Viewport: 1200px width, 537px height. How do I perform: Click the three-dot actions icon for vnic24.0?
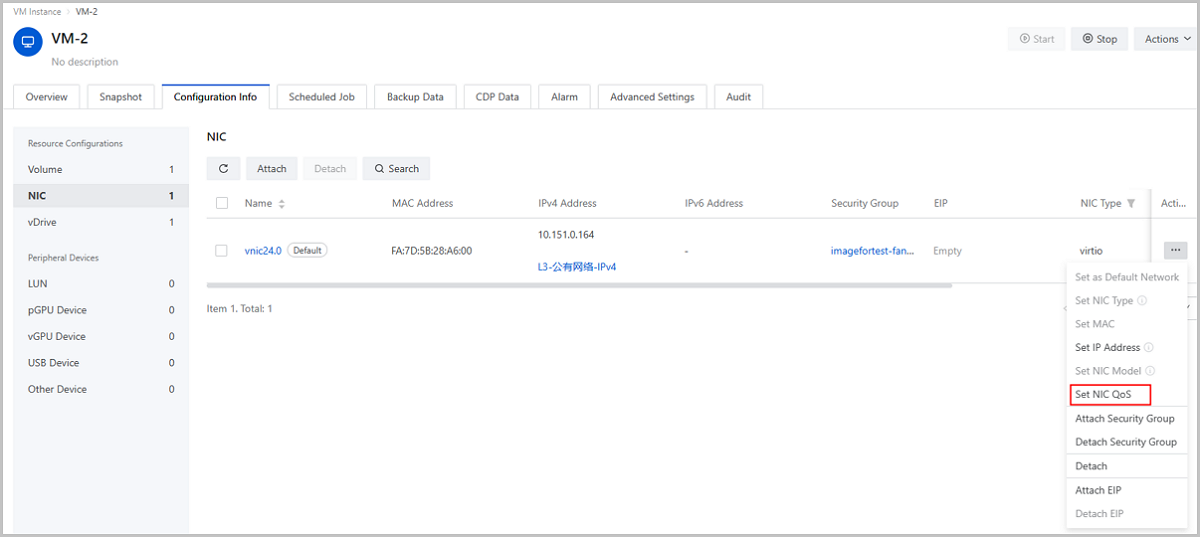1175,250
